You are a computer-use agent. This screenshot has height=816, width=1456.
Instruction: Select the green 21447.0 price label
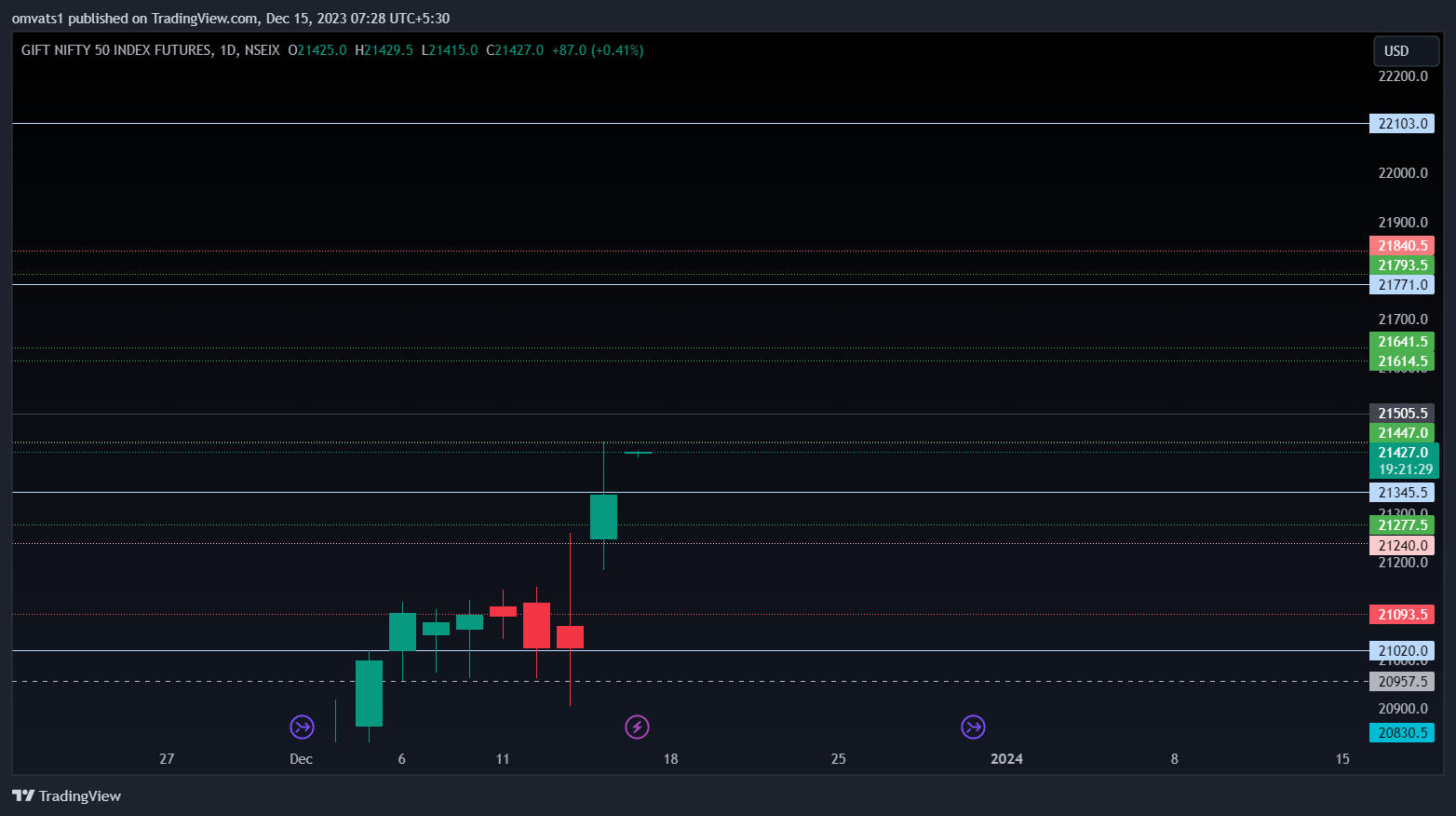click(x=1401, y=433)
